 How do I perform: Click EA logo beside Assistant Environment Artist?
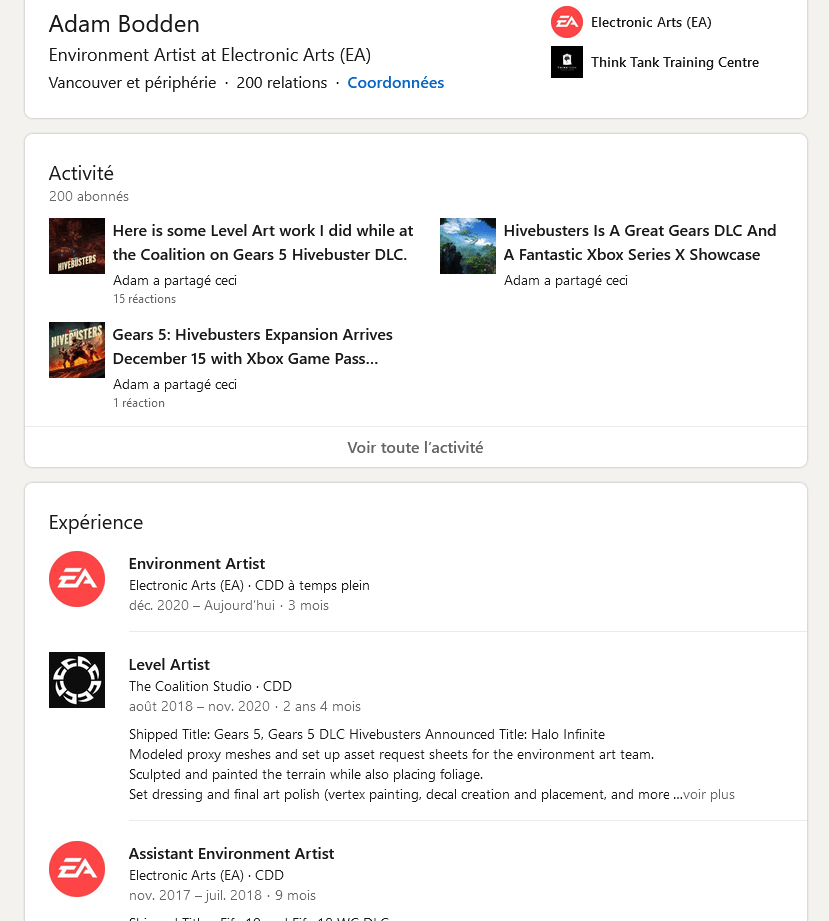pos(77,869)
